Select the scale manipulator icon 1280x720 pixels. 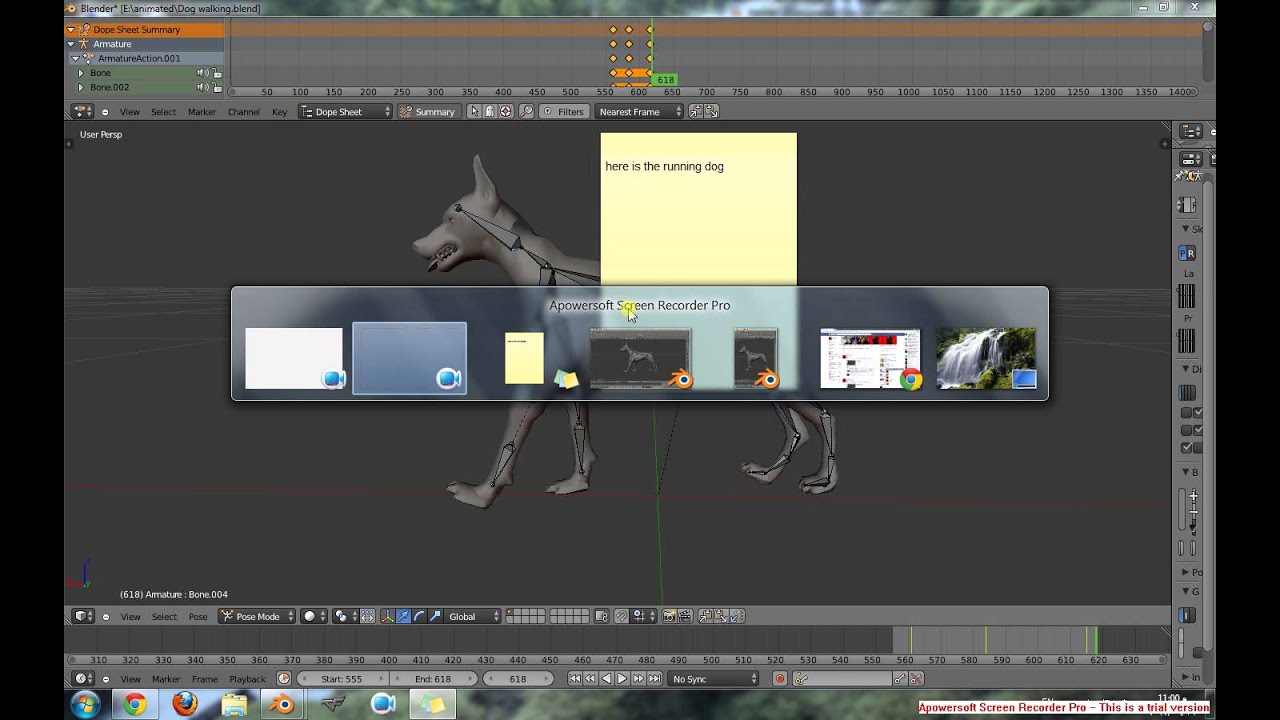[x=434, y=617]
